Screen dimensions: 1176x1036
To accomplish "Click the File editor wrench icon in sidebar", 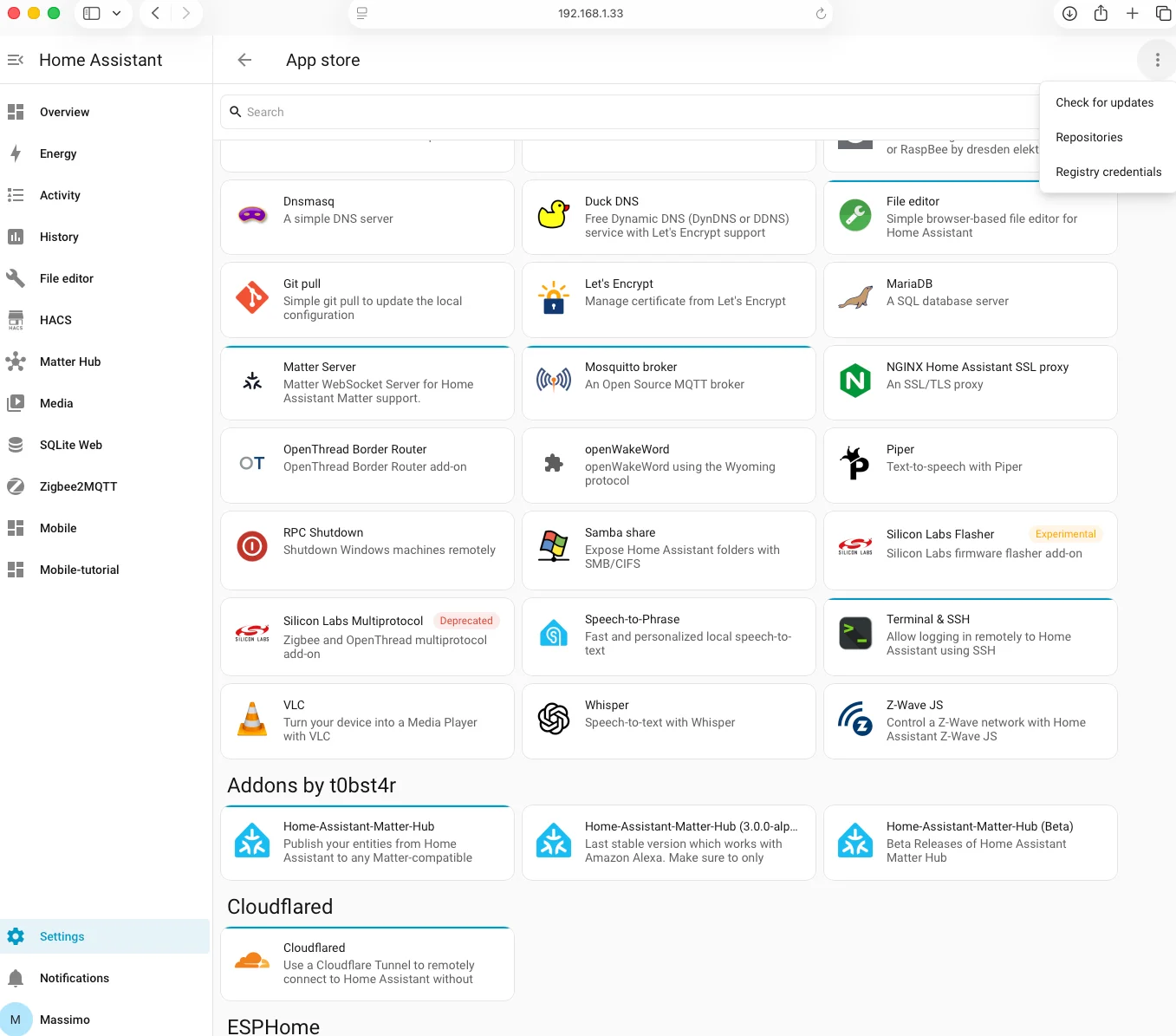I will tap(16, 278).
